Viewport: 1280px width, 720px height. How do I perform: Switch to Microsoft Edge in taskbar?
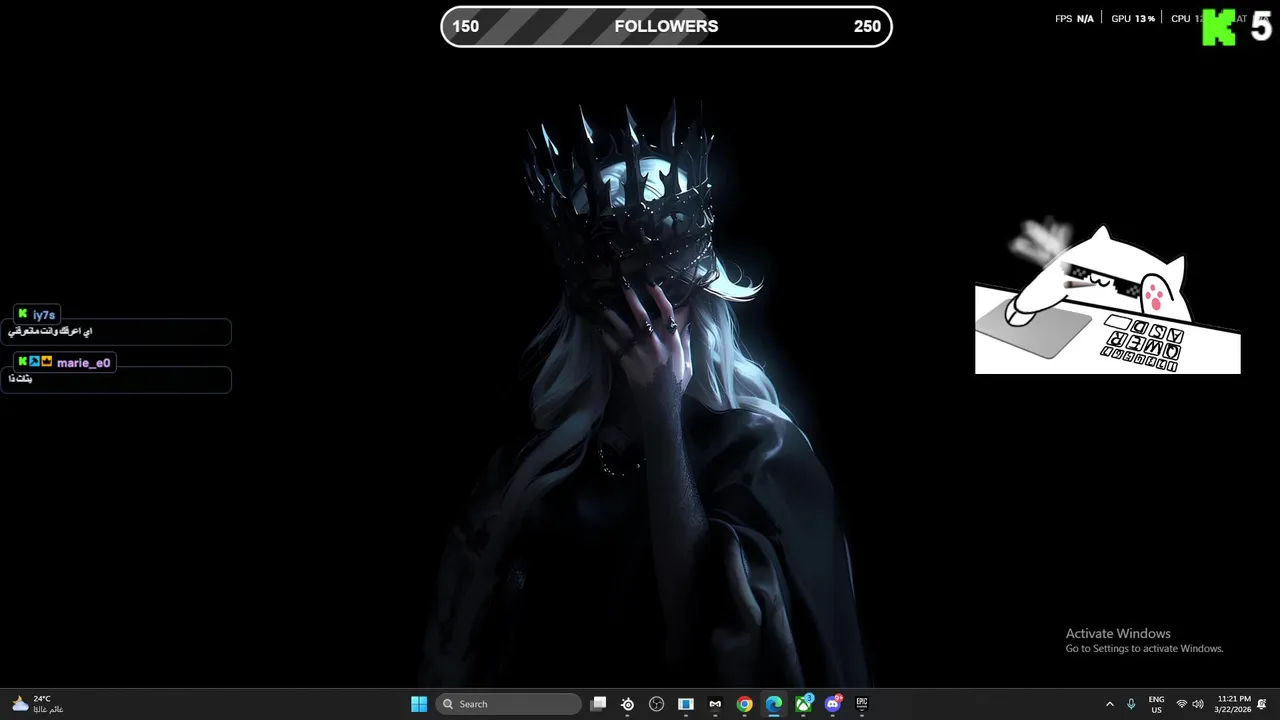pyautogui.click(x=773, y=704)
